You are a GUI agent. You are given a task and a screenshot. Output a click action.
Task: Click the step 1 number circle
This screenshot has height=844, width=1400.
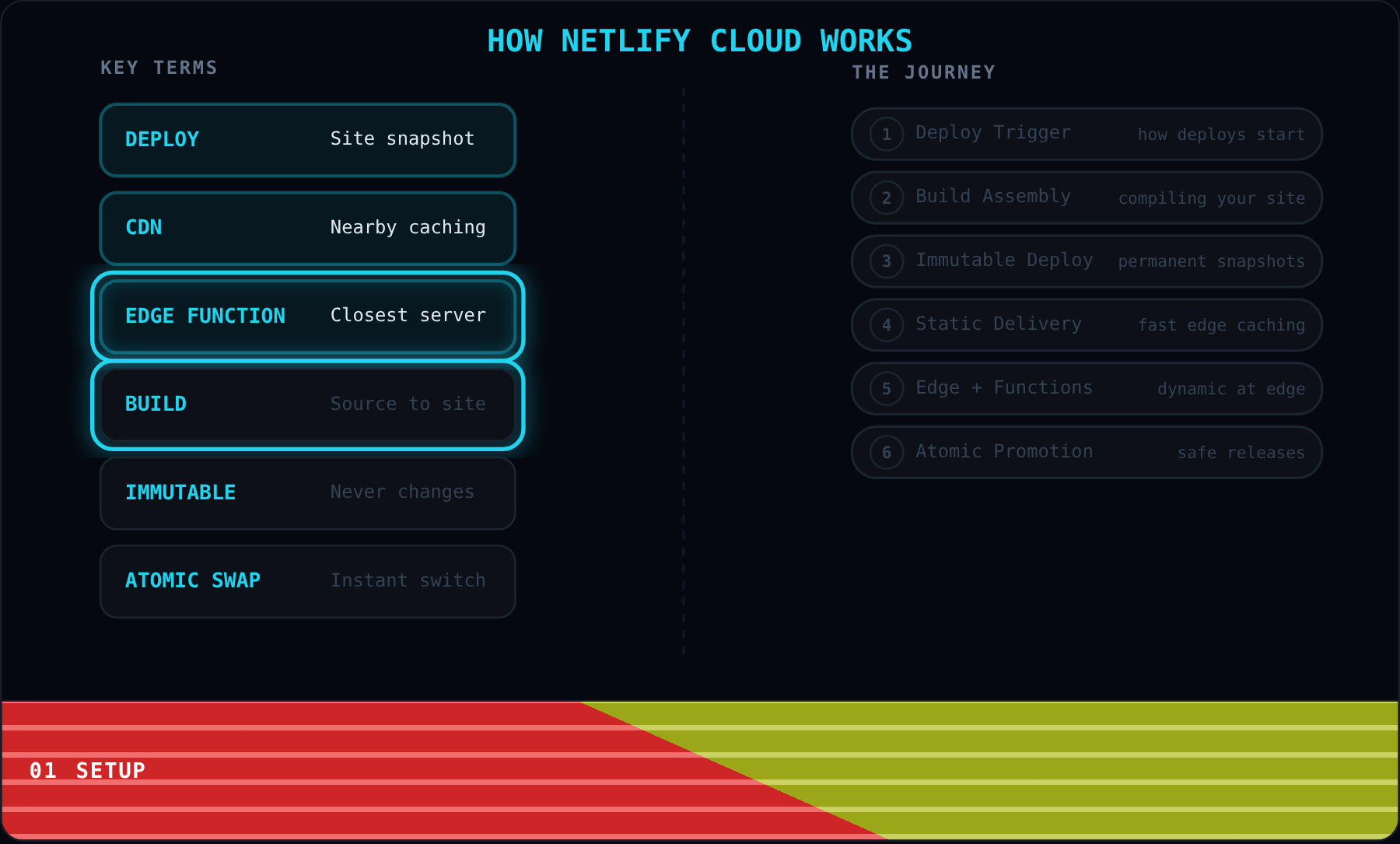point(887,134)
